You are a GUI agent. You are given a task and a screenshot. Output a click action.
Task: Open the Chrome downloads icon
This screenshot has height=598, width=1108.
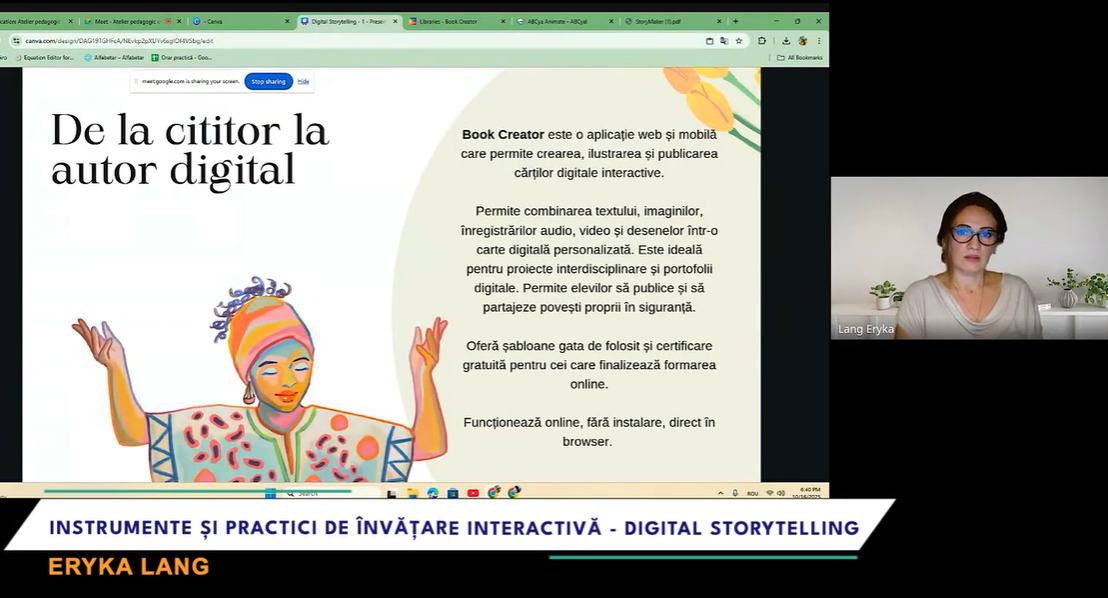click(x=786, y=41)
